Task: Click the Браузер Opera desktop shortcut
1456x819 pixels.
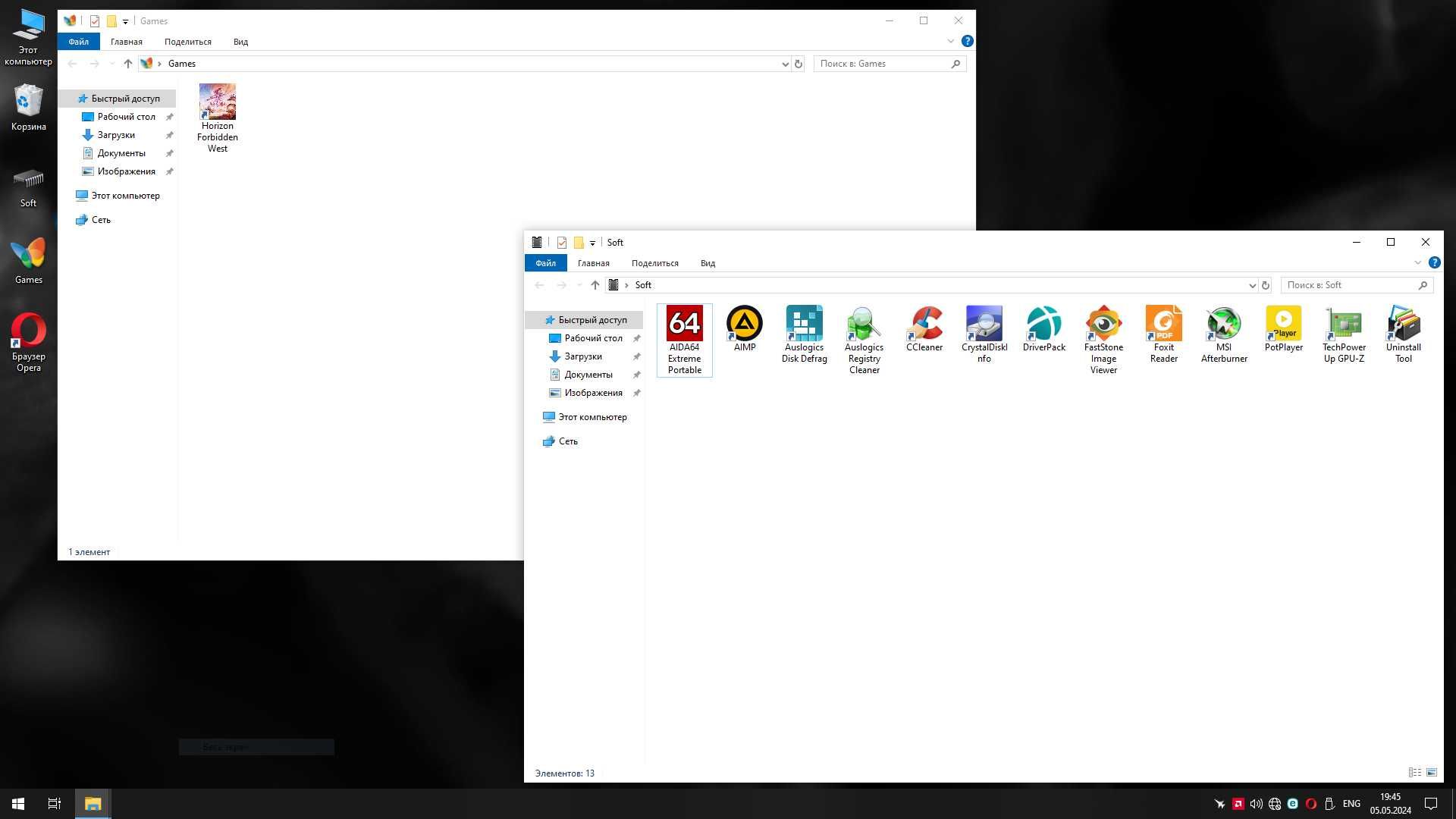Action: click(x=28, y=342)
